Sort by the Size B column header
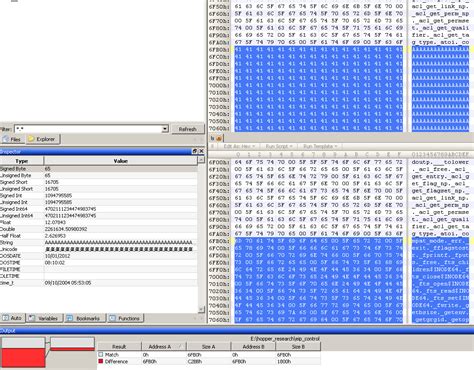Viewport: 474px width, 370px height. 298,347
